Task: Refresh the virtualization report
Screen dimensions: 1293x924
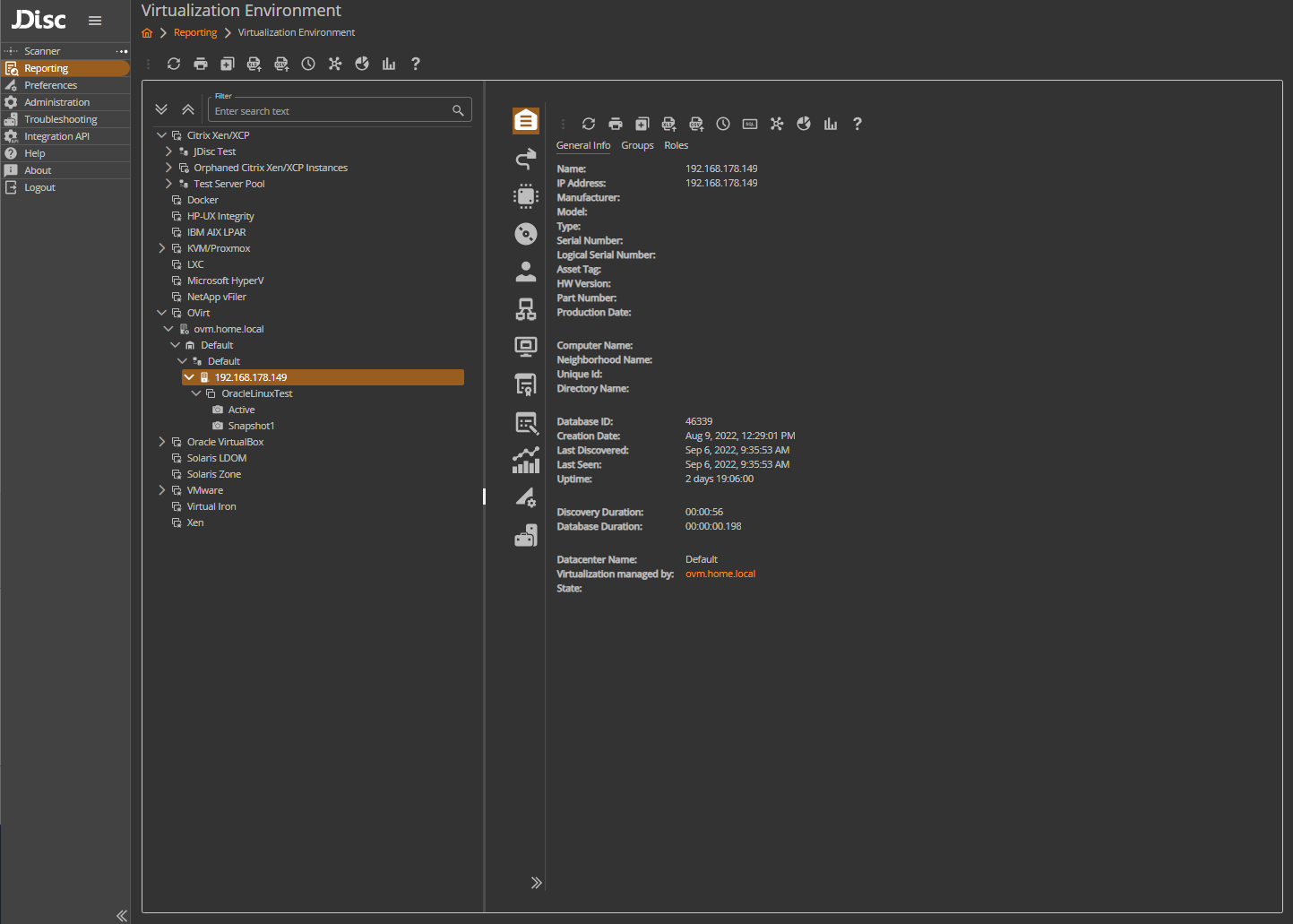Action: 173,64
